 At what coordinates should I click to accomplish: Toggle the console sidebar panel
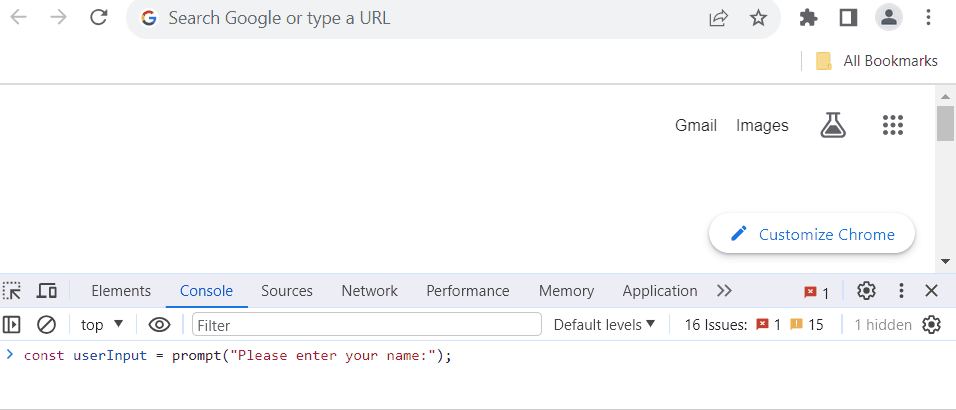click(12, 324)
